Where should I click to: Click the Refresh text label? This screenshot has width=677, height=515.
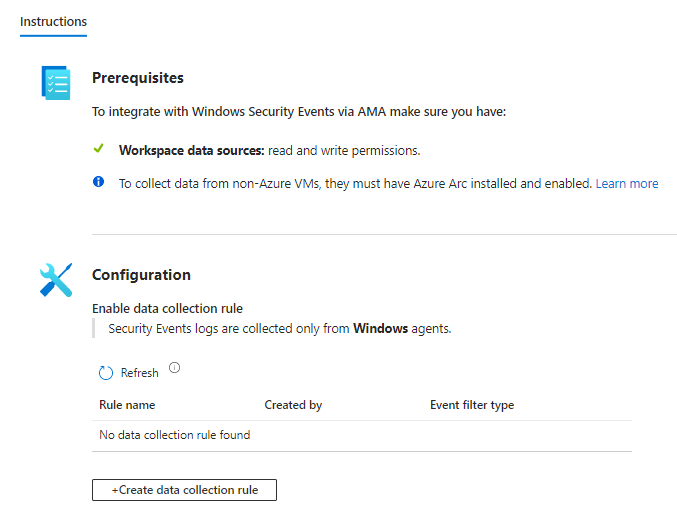pos(139,373)
